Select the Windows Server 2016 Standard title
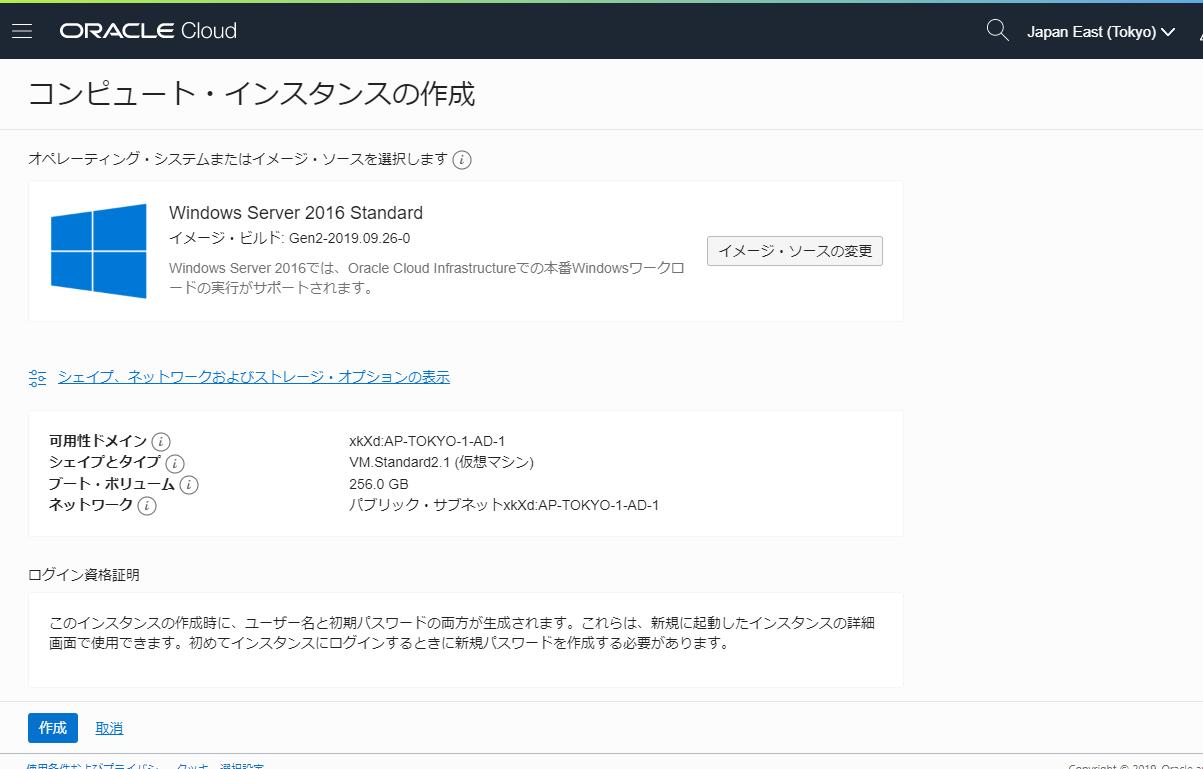Screen dimensions: 1203x769 [296, 213]
